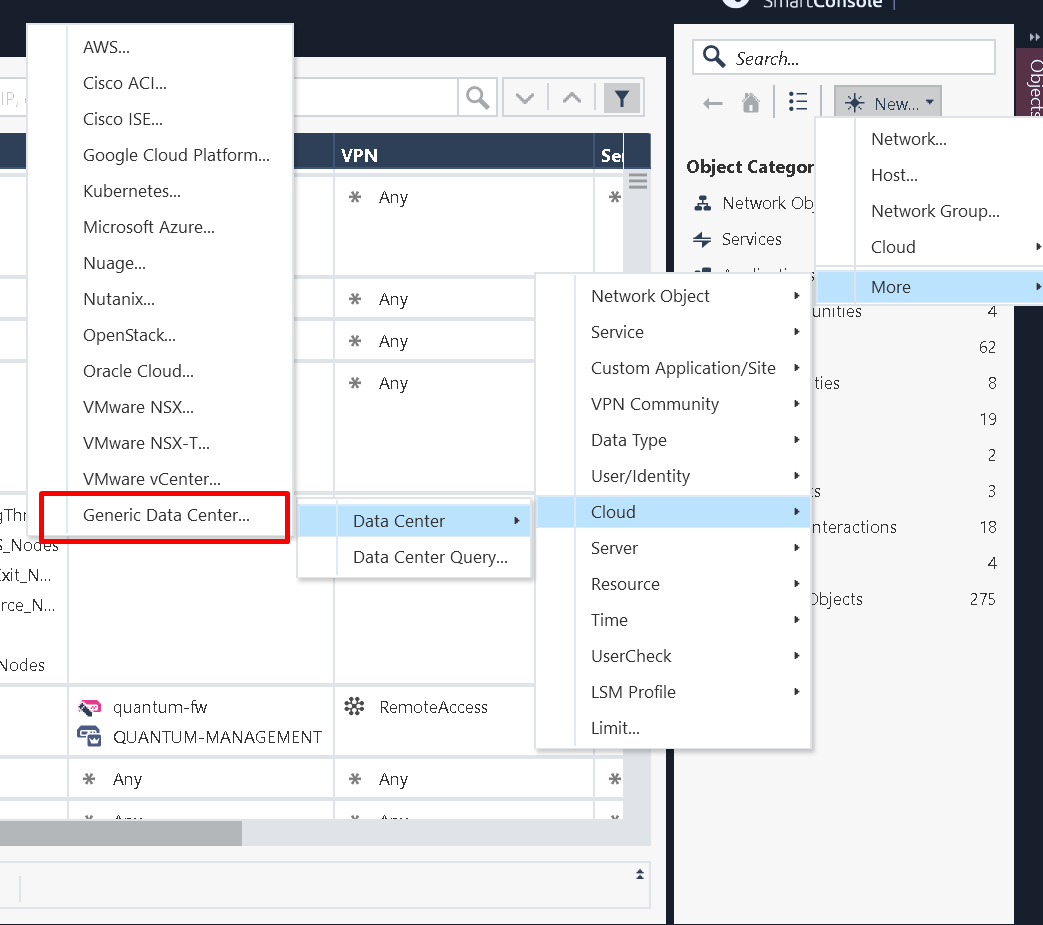Choose Host... in New menu
Screen dimensions: 1043x925
(929, 175)
